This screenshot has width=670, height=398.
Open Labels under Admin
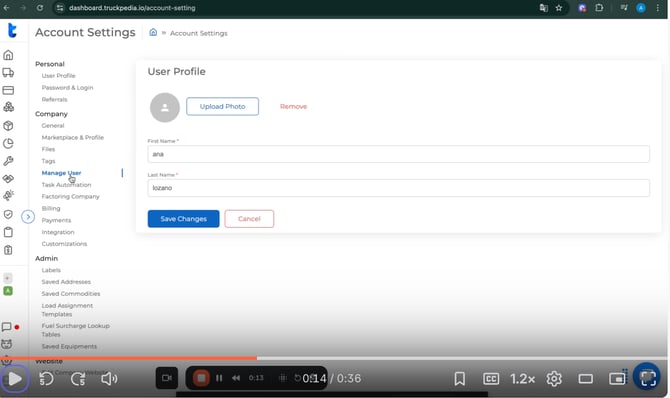pyautogui.click(x=51, y=270)
